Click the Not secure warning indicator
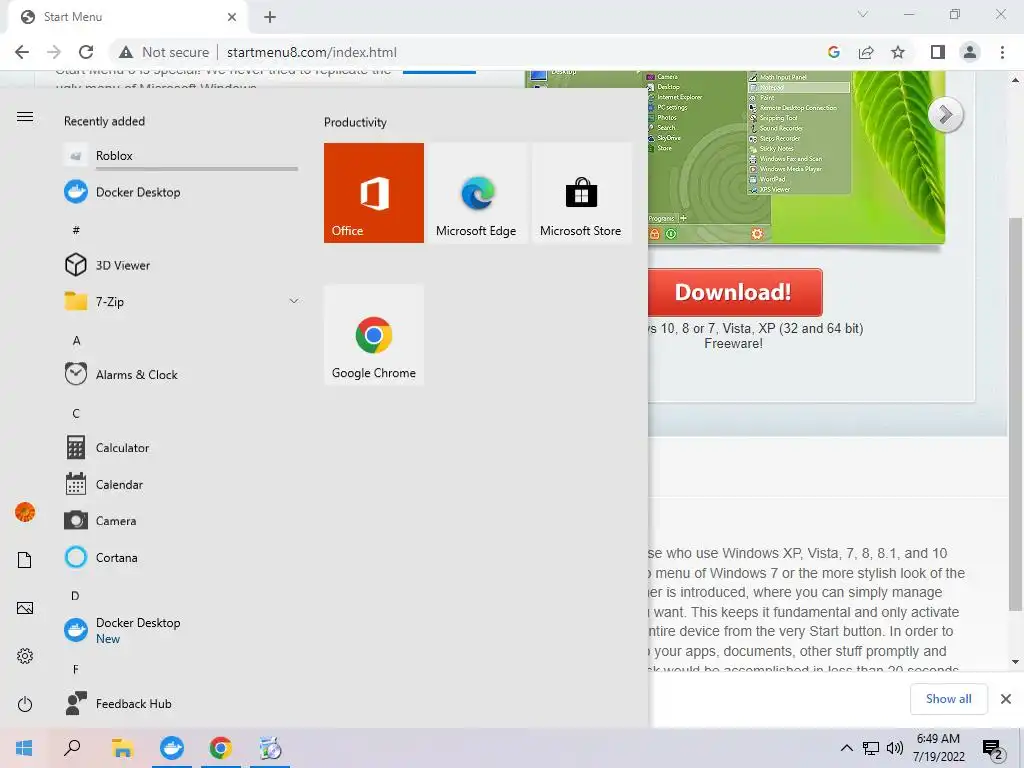The height and width of the screenshot is (768, 1024). click(x=164, y=52)
